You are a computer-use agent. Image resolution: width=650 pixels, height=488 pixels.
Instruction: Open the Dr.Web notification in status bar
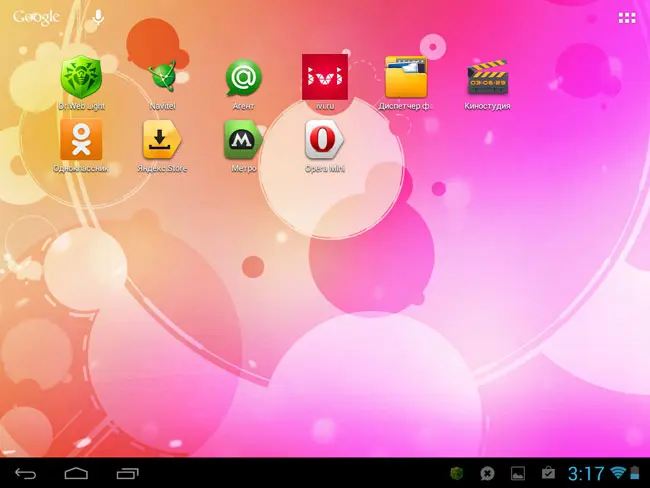coord(457,473)
